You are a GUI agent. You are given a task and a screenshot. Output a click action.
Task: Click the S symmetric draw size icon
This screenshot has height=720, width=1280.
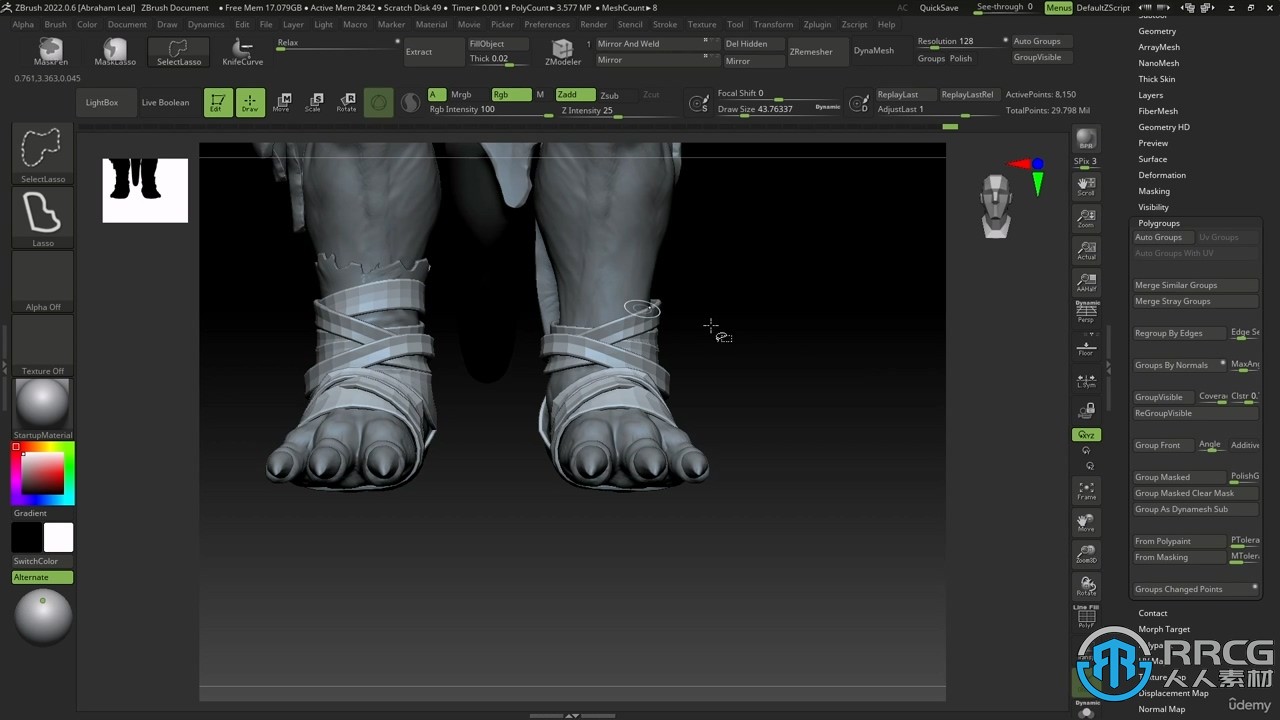point(699,102)
